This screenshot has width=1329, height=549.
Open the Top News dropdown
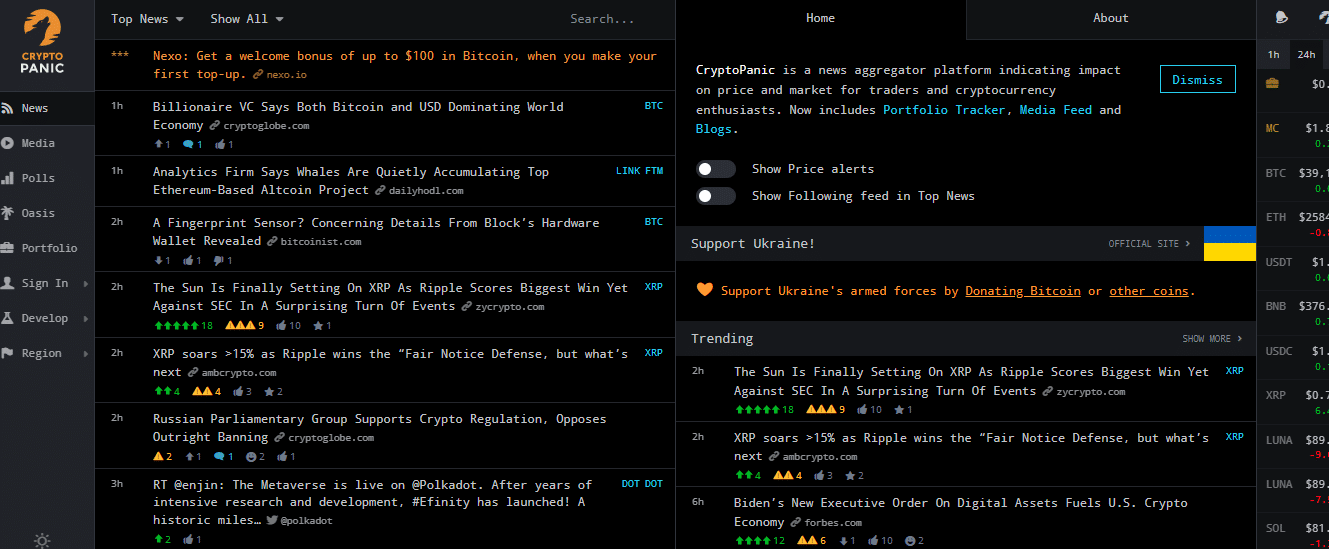(x=147, y=19)
